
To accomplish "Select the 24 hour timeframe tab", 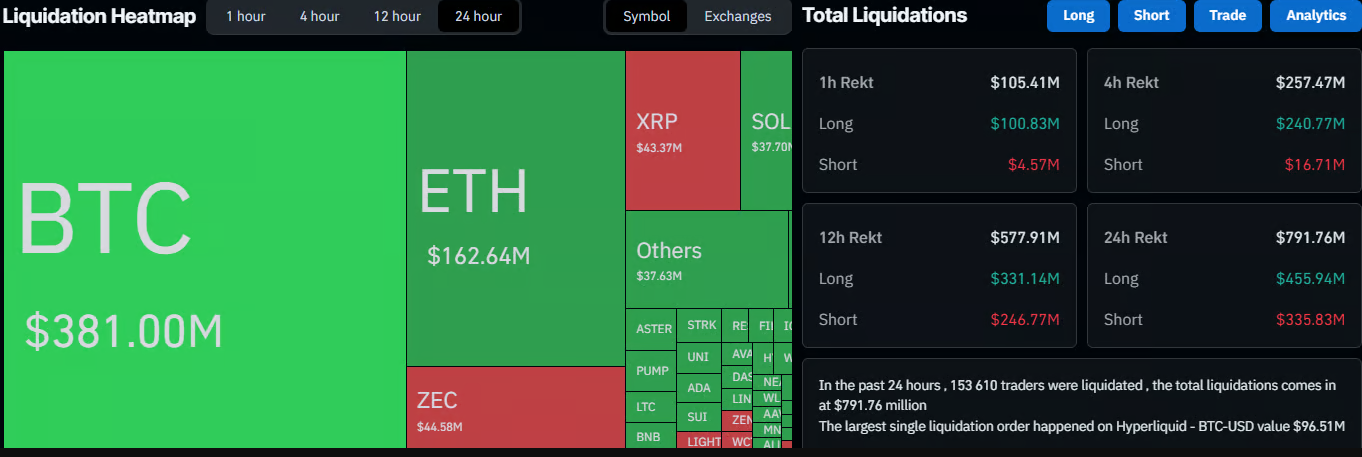I will tap(478, 16).
